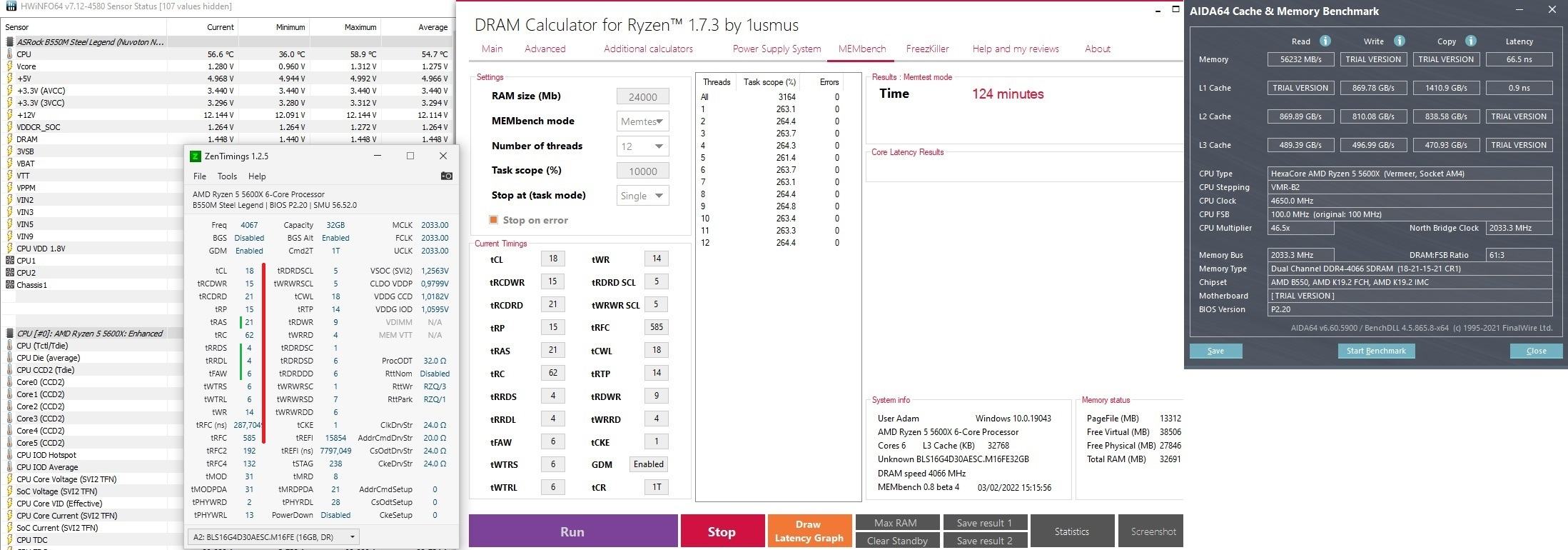The width and height of the screenshot is (1568, 550).
Task: Click the ZenTimings green app icon
Action: pos(195,156)
